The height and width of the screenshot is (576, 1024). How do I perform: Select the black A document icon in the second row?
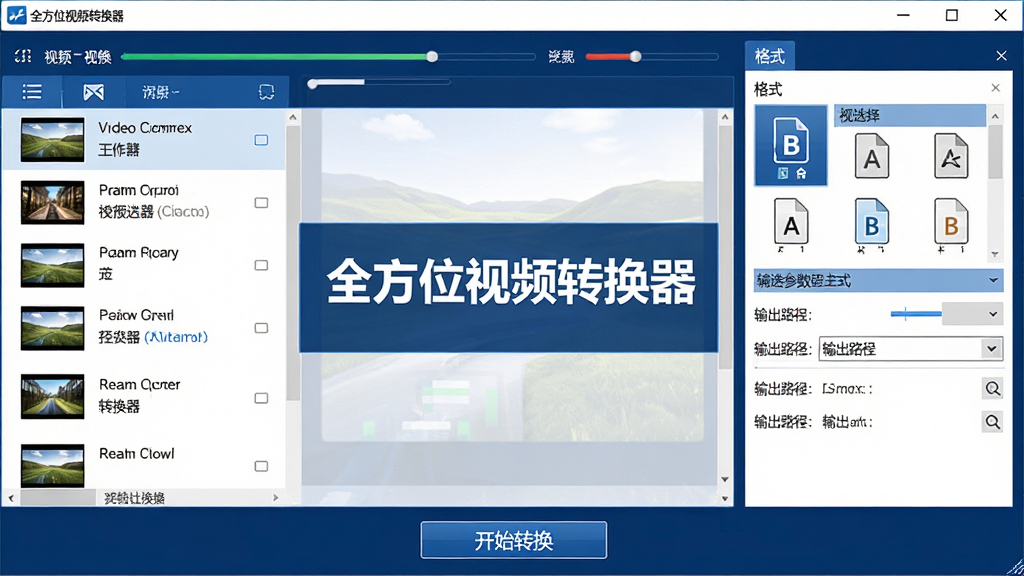tap(791, 223)
